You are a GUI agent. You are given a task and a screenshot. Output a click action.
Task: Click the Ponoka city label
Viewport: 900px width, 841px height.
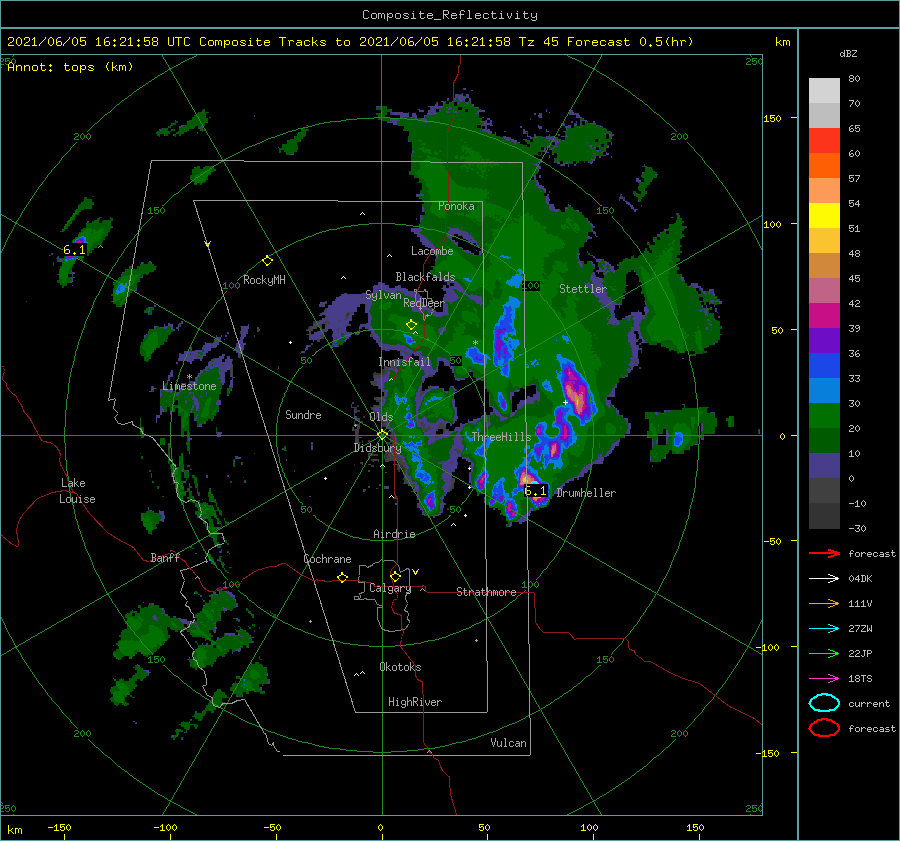click(x=456, y=206)
